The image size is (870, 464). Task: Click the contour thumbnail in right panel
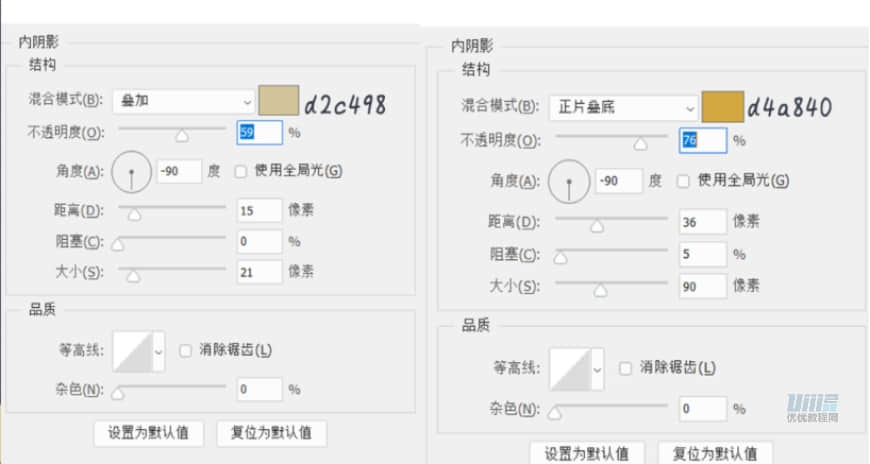[570, 369]
